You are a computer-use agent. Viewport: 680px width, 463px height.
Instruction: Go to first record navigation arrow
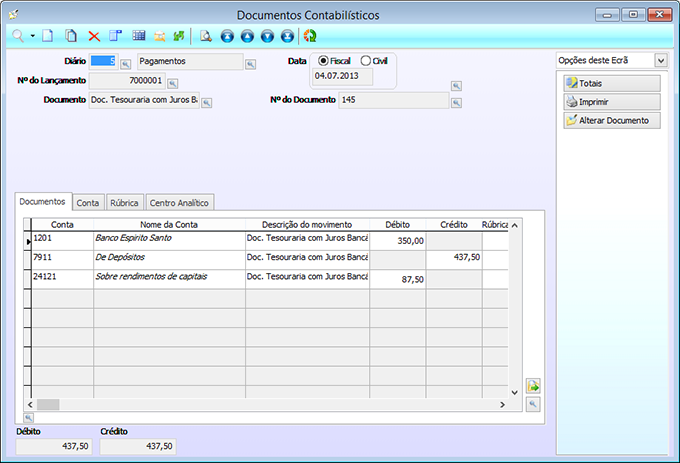pyautogui.click(x=227, y=36)
